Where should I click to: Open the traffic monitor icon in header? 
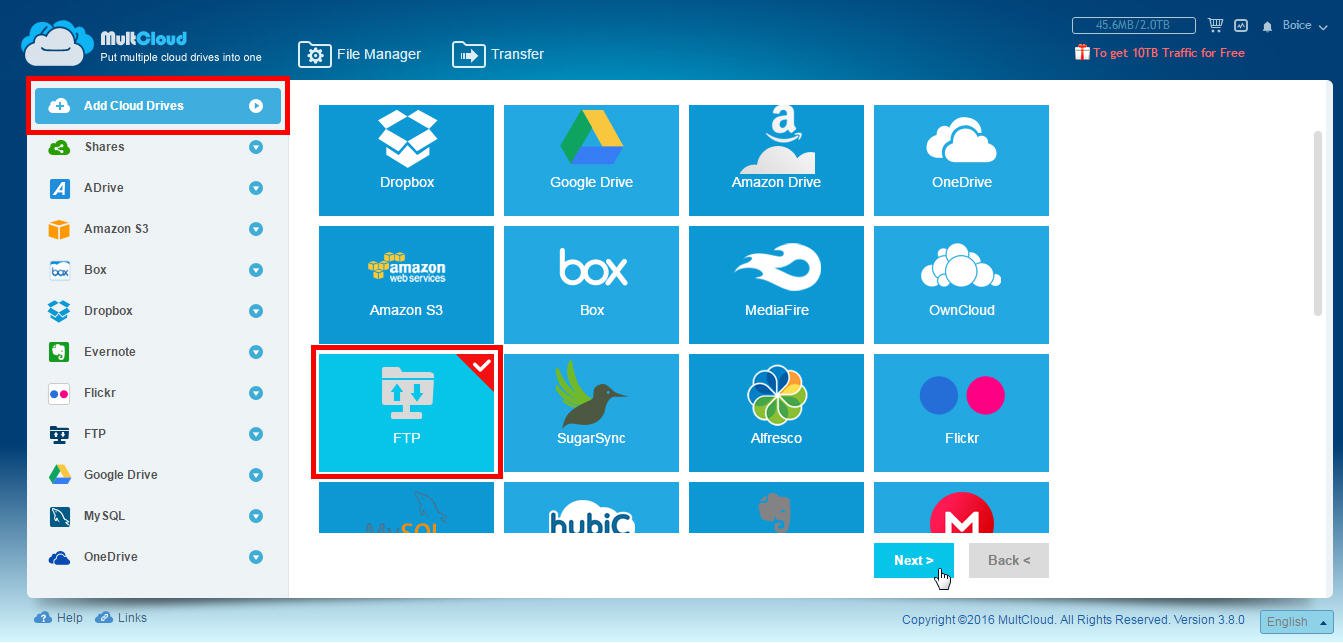click(1241, 25)
